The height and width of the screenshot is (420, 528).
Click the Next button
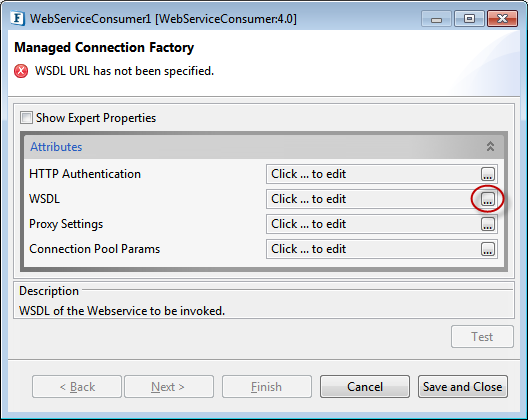coord(169,387)
